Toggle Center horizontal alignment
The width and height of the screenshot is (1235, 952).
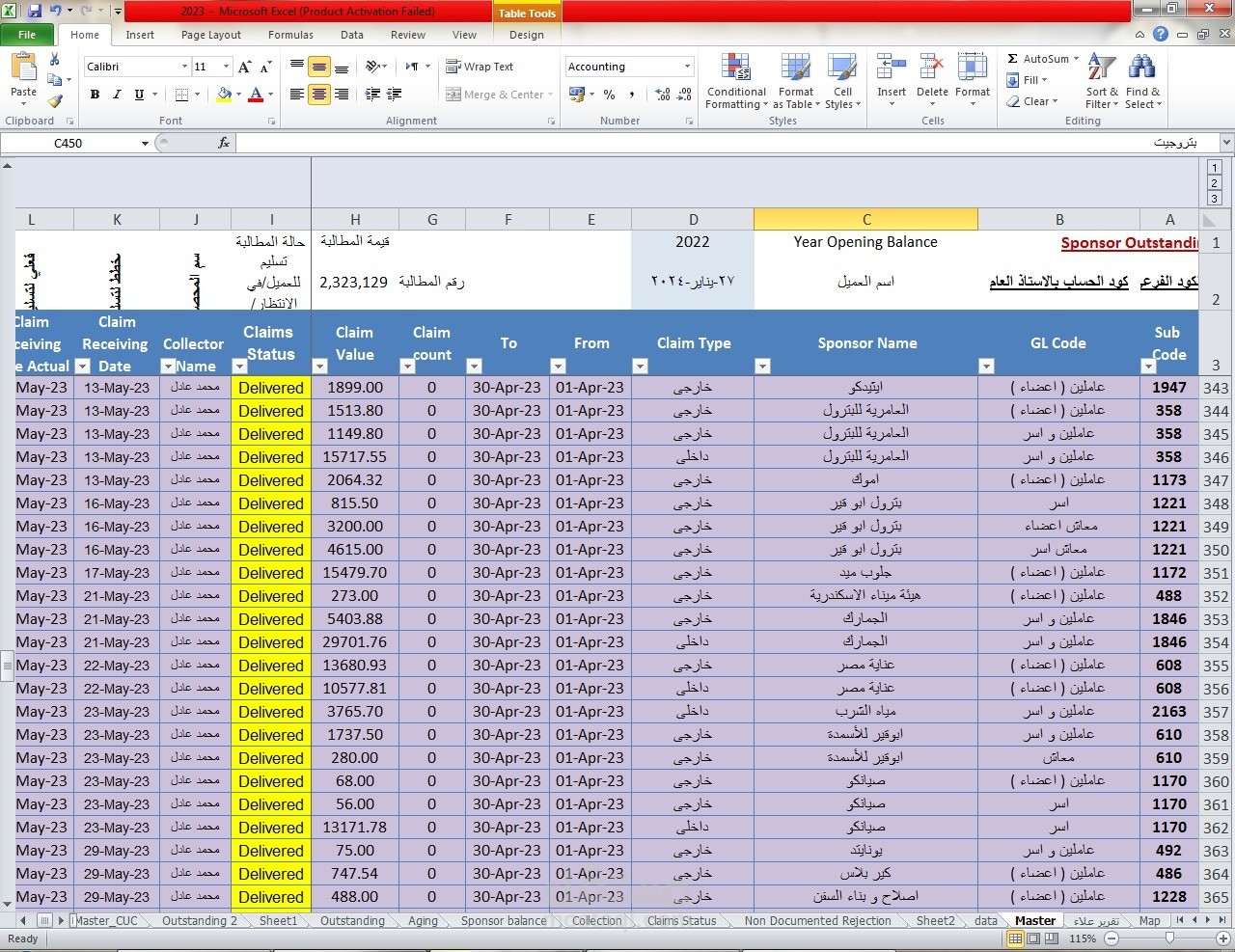pos(318,95)
